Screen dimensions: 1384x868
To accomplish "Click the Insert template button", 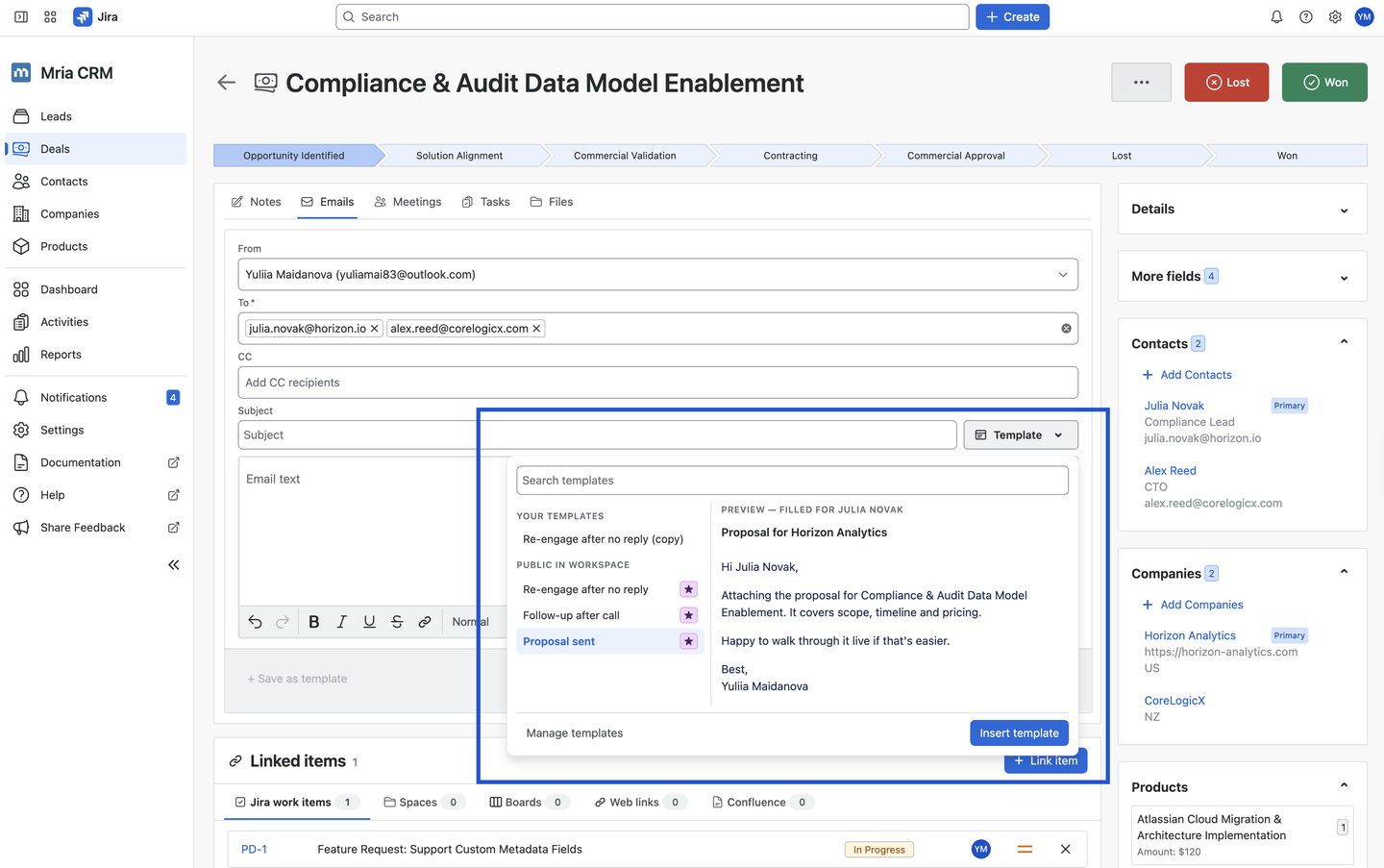I will 1019,732.
